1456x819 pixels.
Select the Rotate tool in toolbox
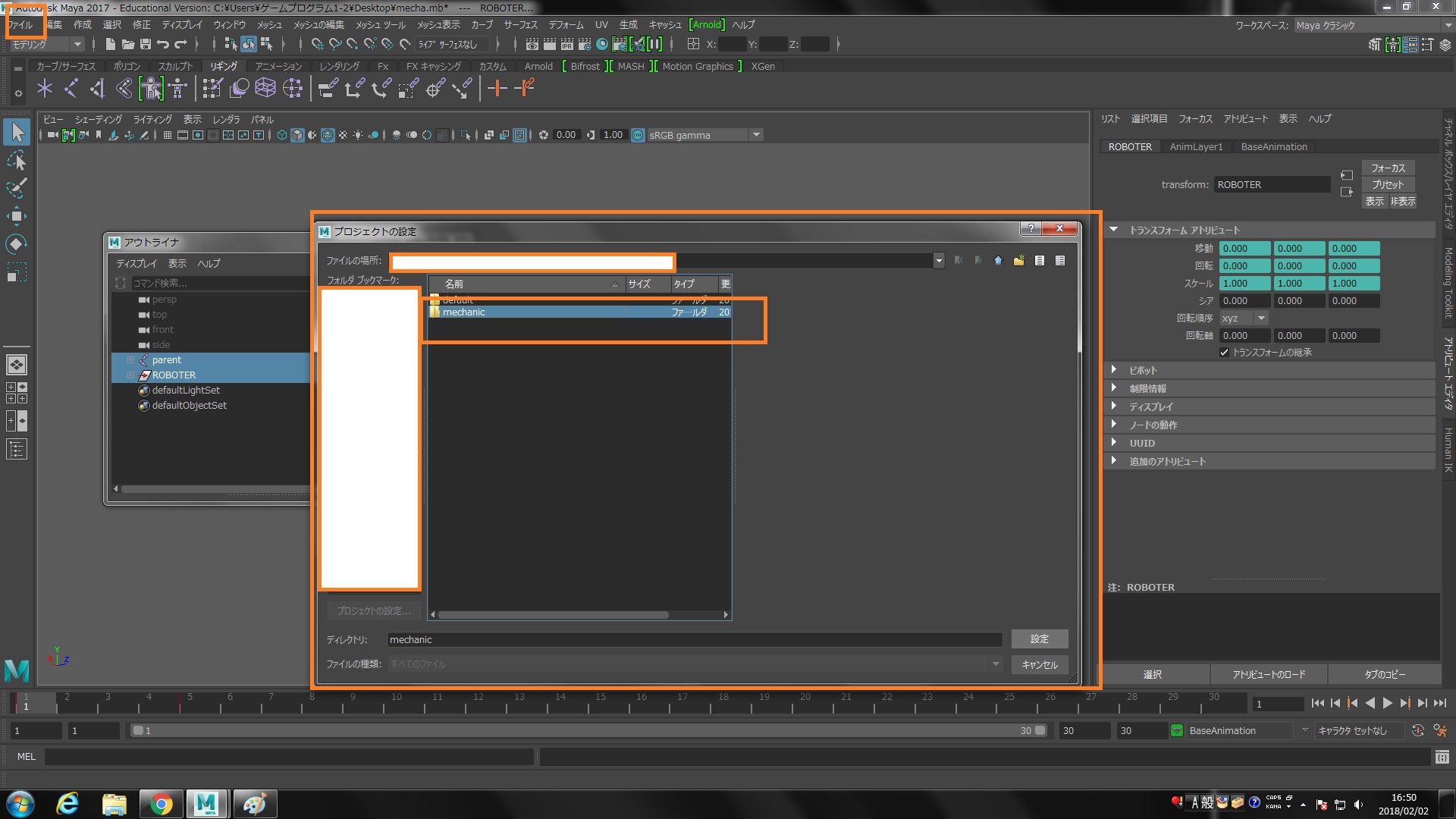click(x=17, y=243)
